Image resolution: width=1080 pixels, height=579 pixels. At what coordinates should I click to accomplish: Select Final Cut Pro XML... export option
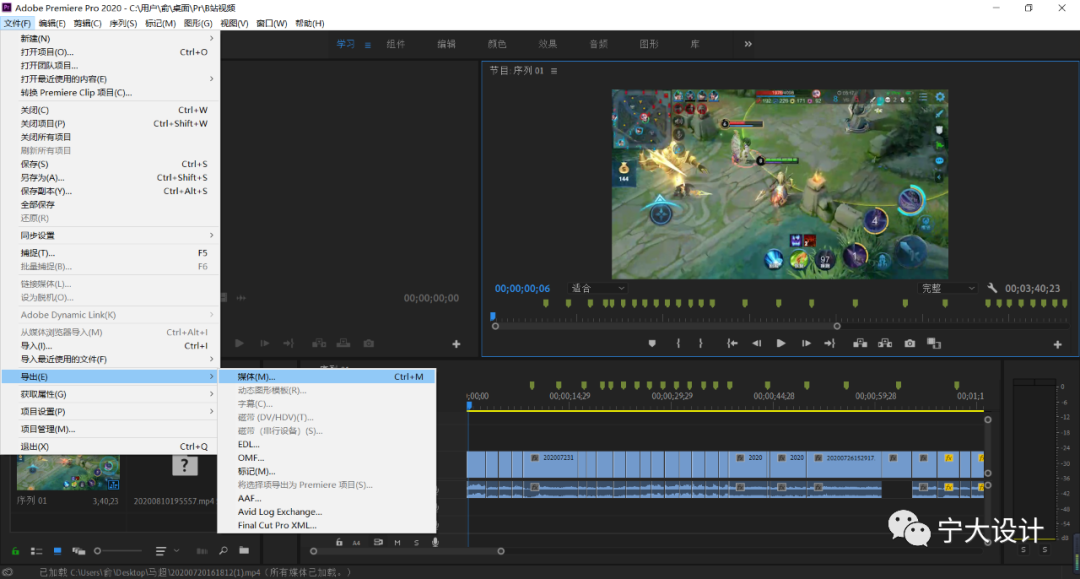pos(327,525)
